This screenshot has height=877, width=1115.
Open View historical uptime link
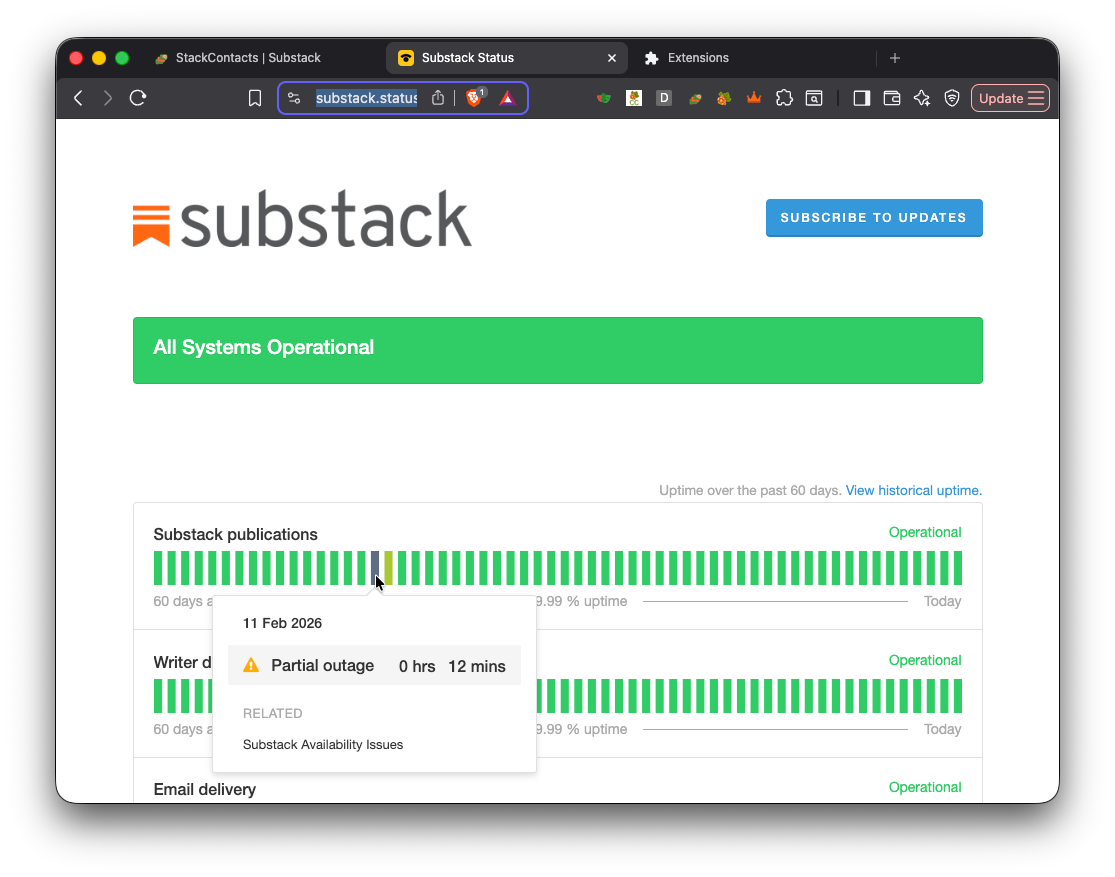click(x=913, y=490)
